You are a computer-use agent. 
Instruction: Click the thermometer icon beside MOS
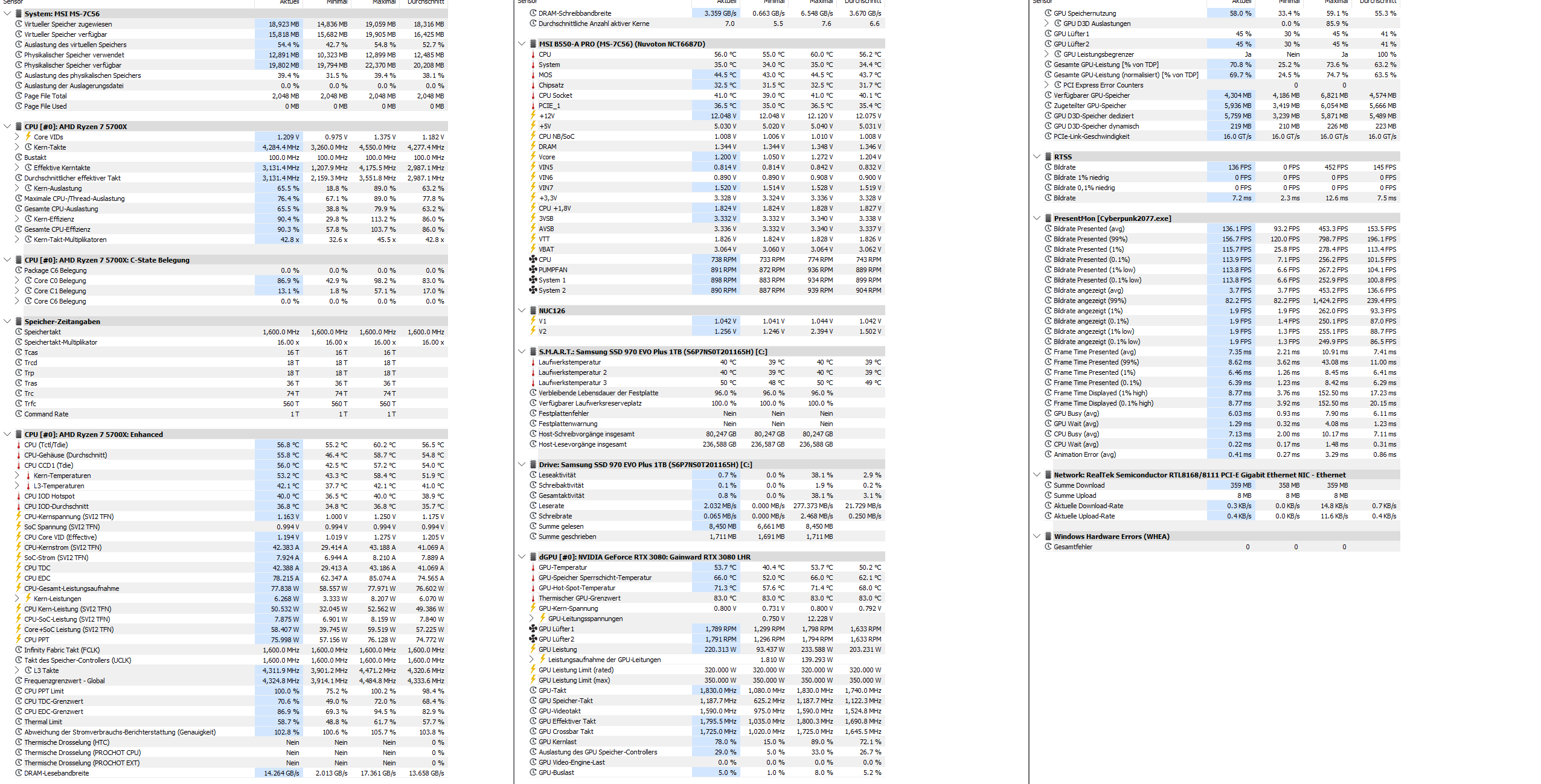click(533, 75)
